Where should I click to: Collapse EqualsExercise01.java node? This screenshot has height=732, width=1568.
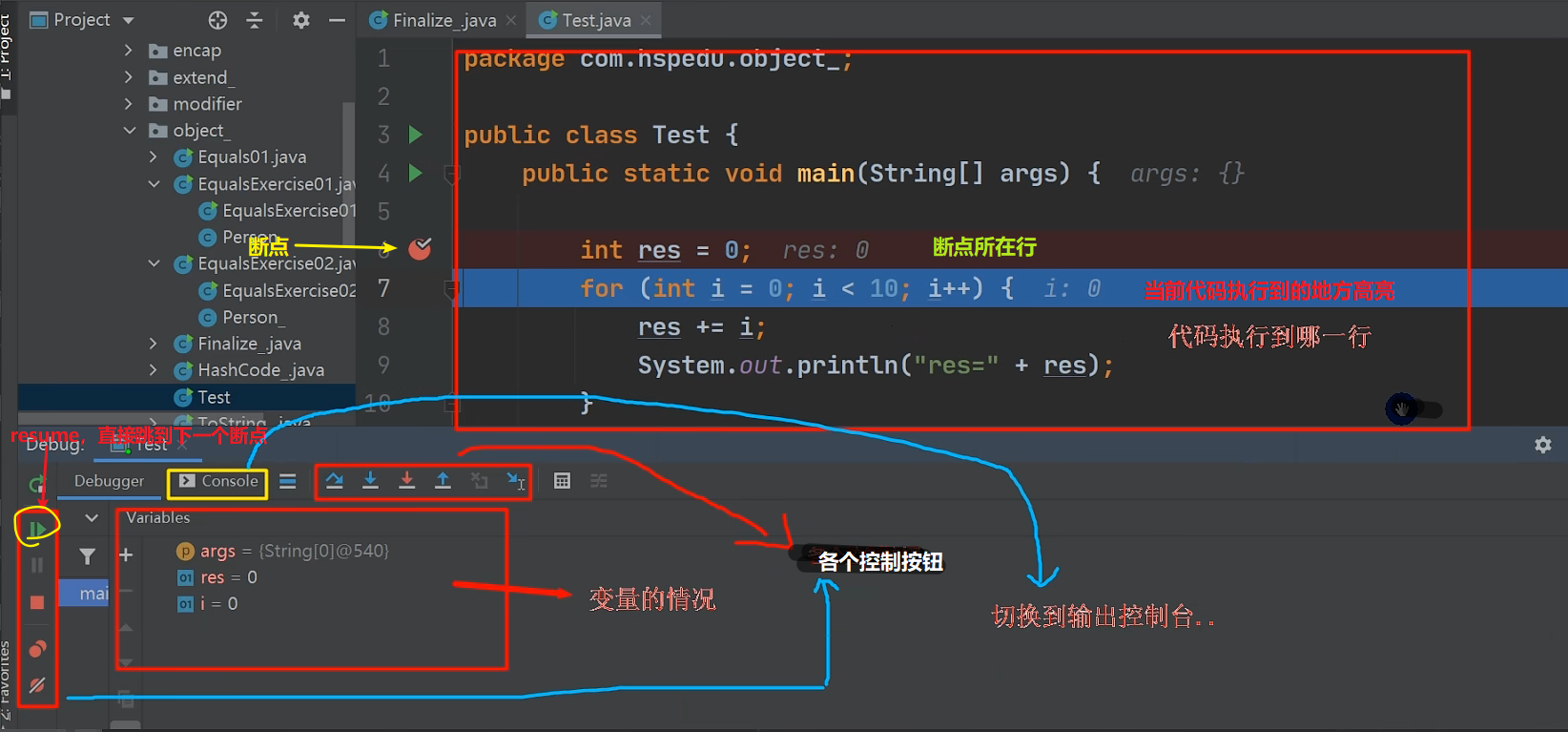(154, 183)
